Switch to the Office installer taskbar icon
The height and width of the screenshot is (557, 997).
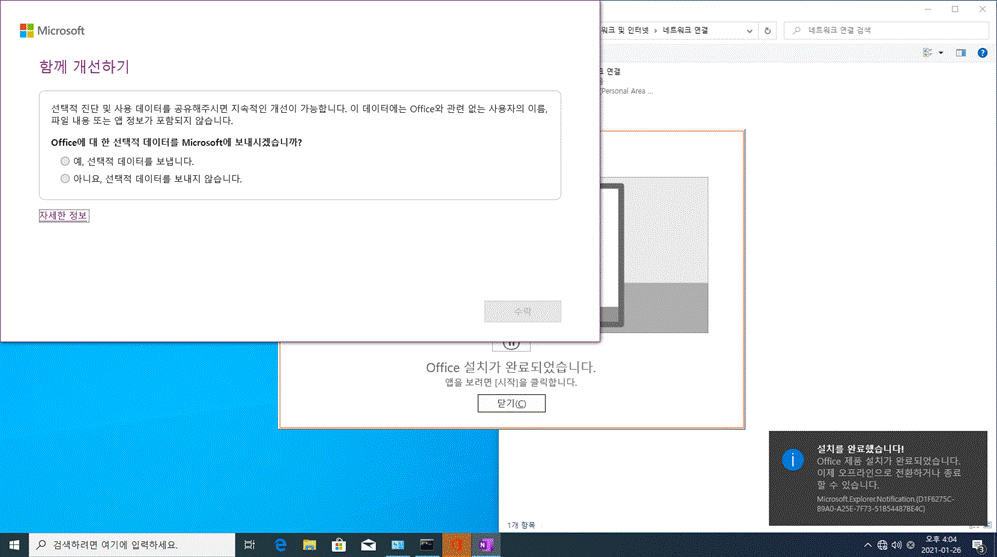pyautogui.click(x=456, y=545)
